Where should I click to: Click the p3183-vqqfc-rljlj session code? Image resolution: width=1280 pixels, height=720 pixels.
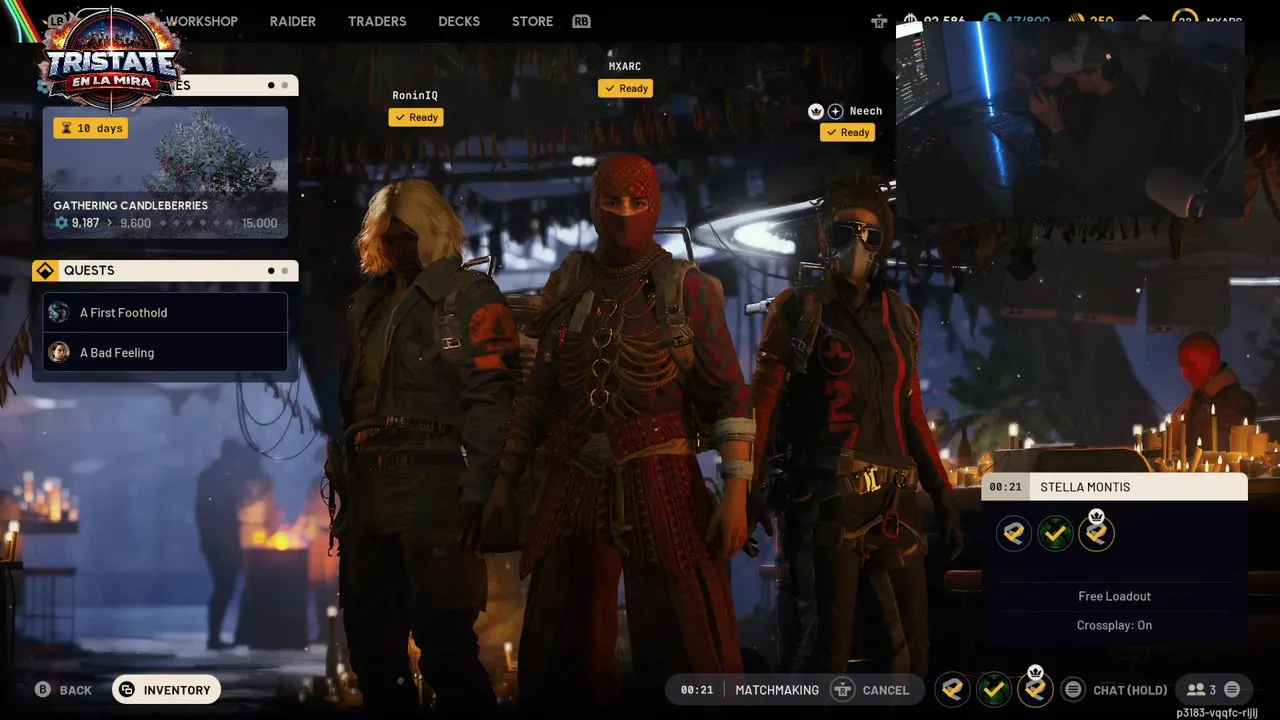coord(1217,713)
